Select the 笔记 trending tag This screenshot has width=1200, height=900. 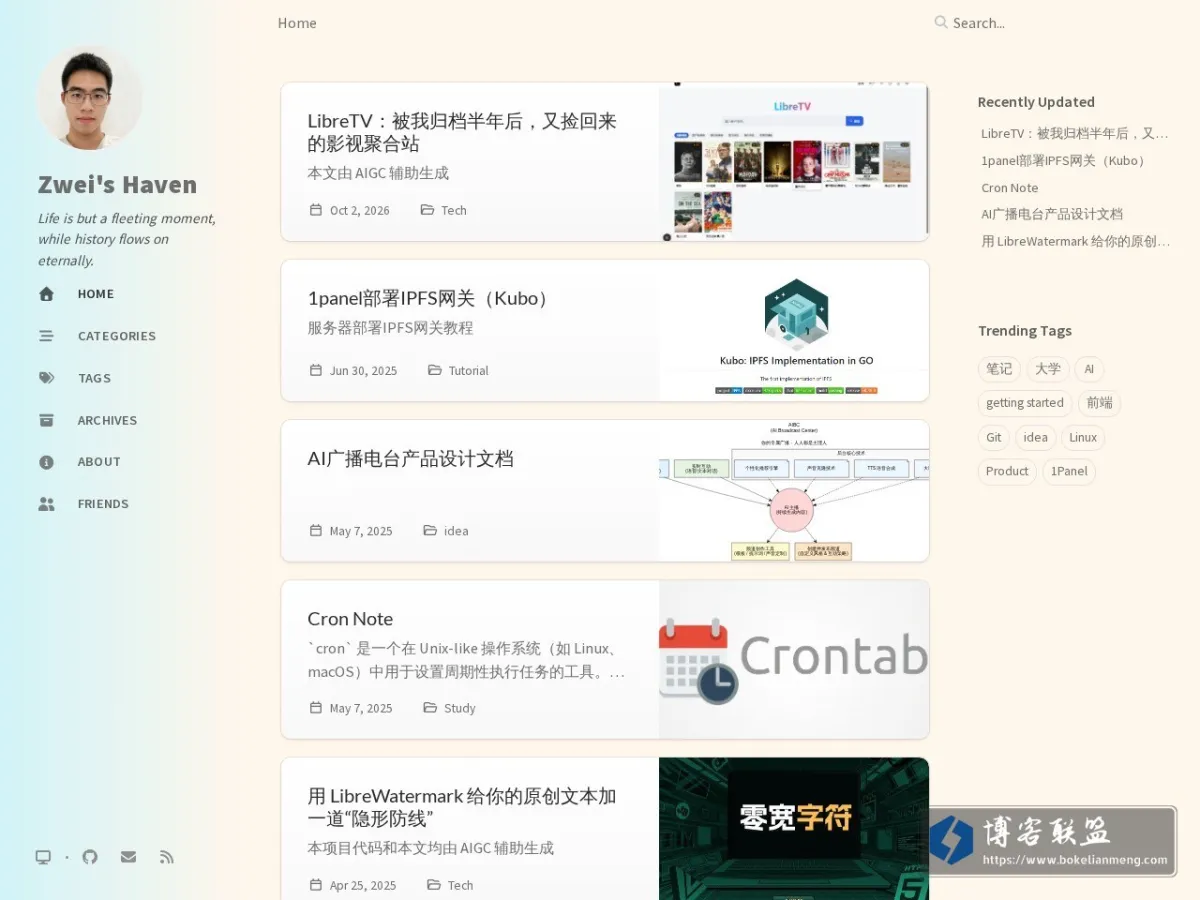coord(1000,369)
